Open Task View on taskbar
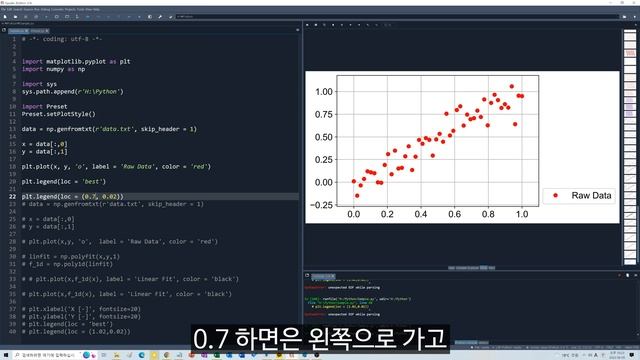Image resolution: width=640 pixels, height=360 pixels. pyautogui.click(x=104, y=355)
